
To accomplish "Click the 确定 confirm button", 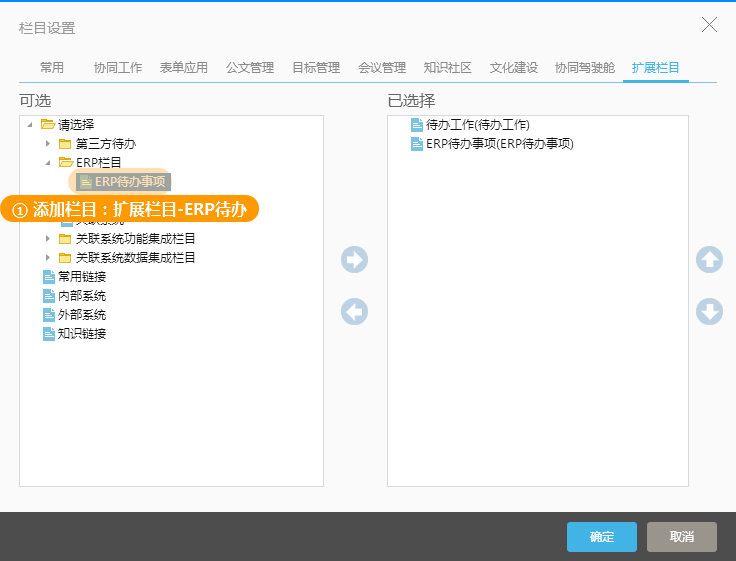I will (x=601, y=537).
